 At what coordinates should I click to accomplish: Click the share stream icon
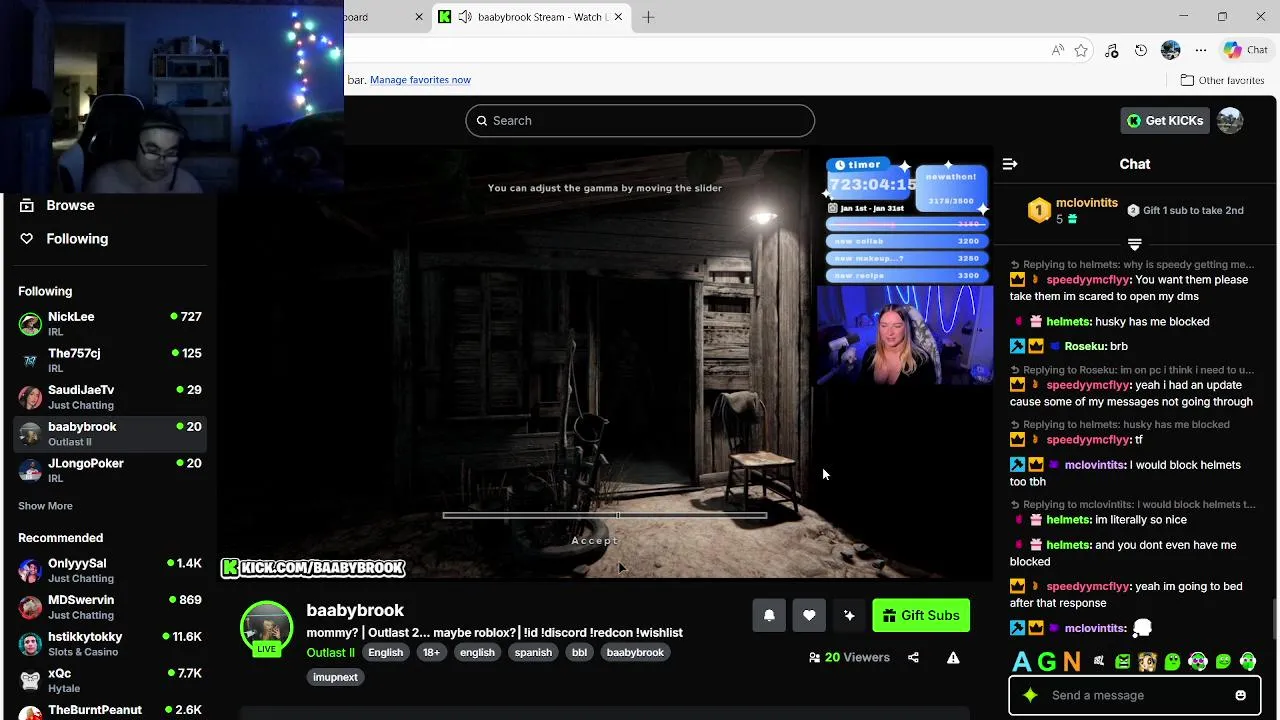click(913, 658)
